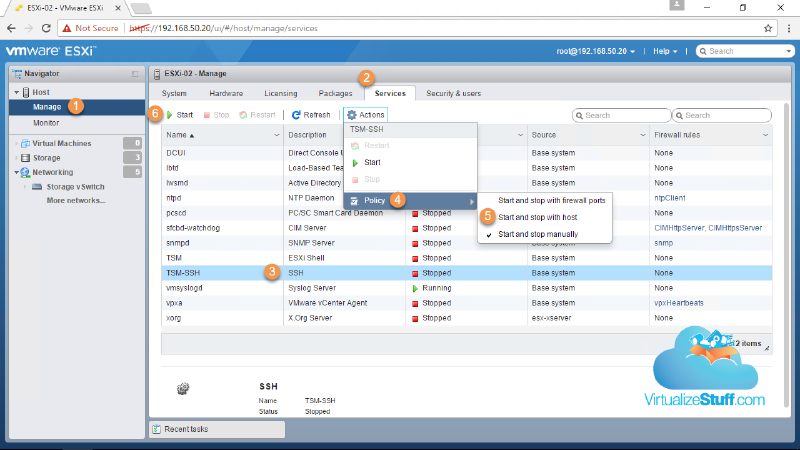
Task: Open the Recent tasks panel
Action: coord(217,429)
